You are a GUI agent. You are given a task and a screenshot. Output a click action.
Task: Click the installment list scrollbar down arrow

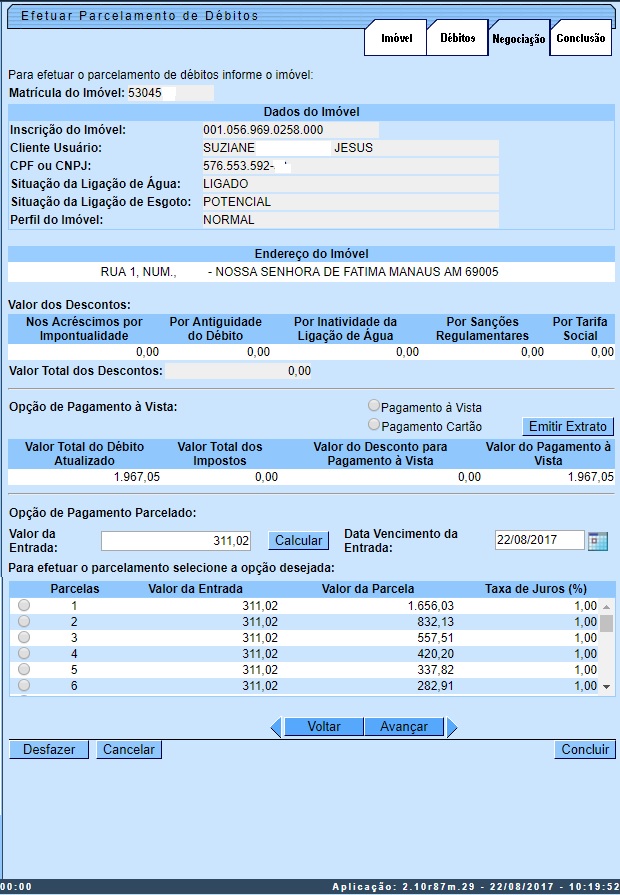point(606,687)
